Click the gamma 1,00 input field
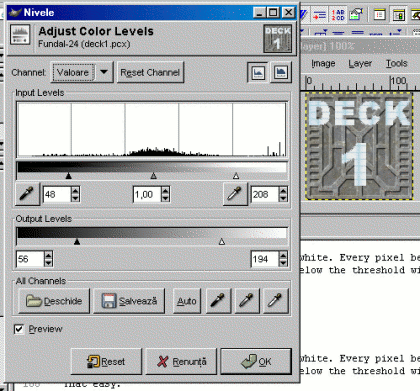 click(147, 194)
